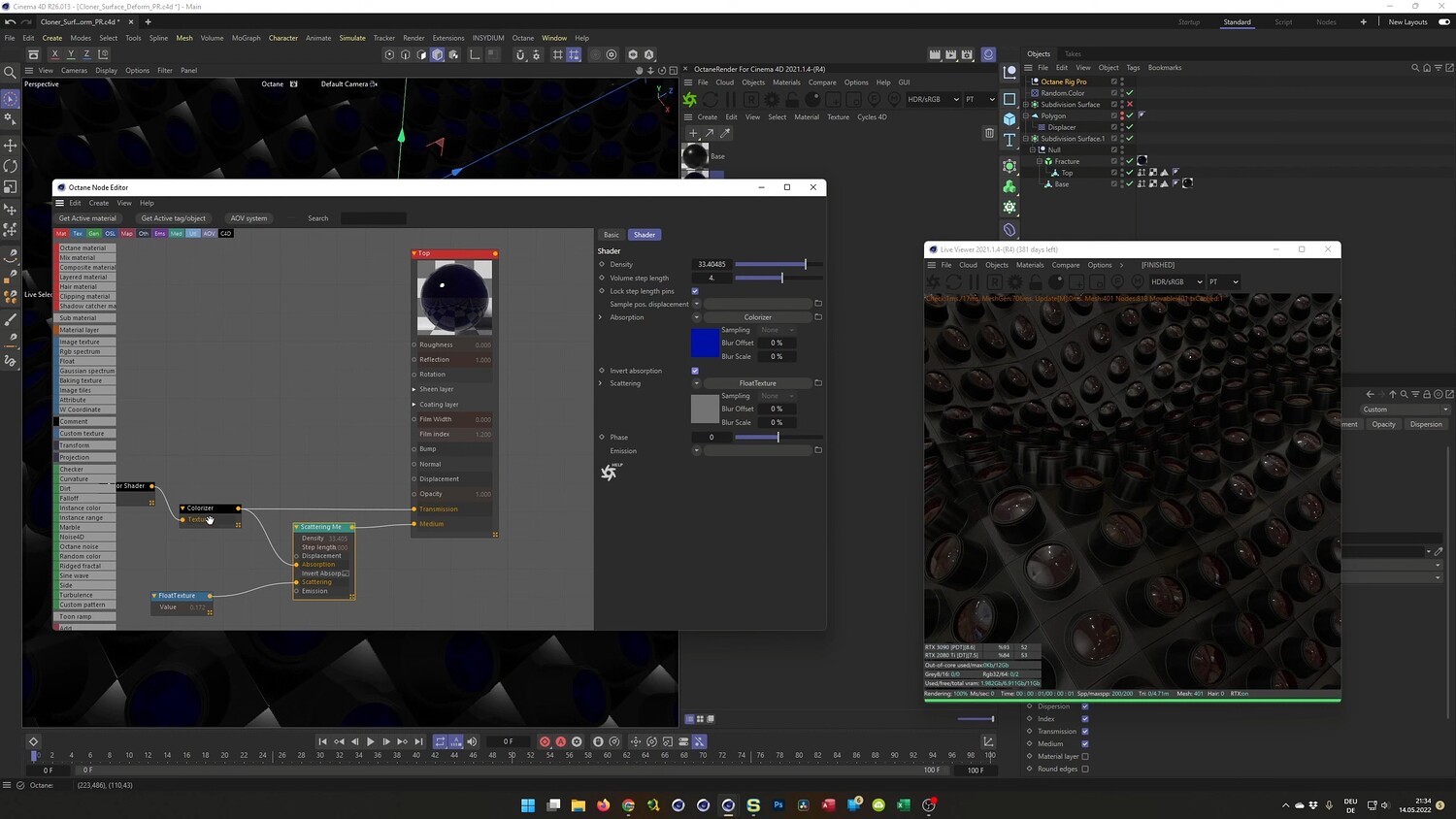Open MoGraph menu in main menu bar
Screen dimensions: 1456x819
click(x=246, y=38)
